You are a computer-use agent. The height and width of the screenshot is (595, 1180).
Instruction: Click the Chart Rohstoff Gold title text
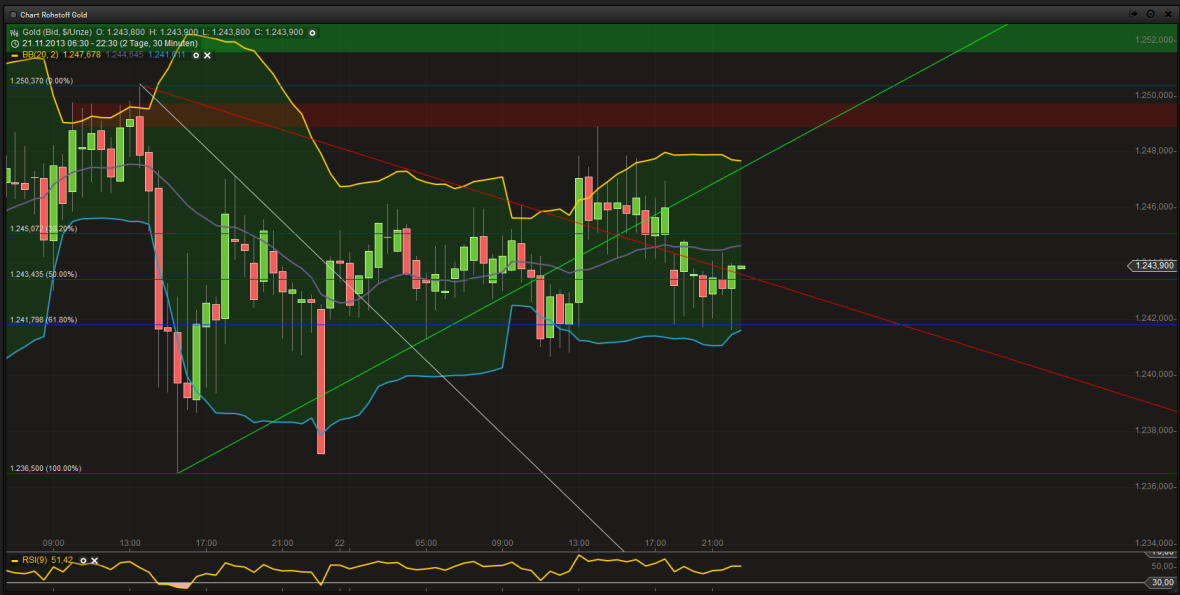(54, 13)
